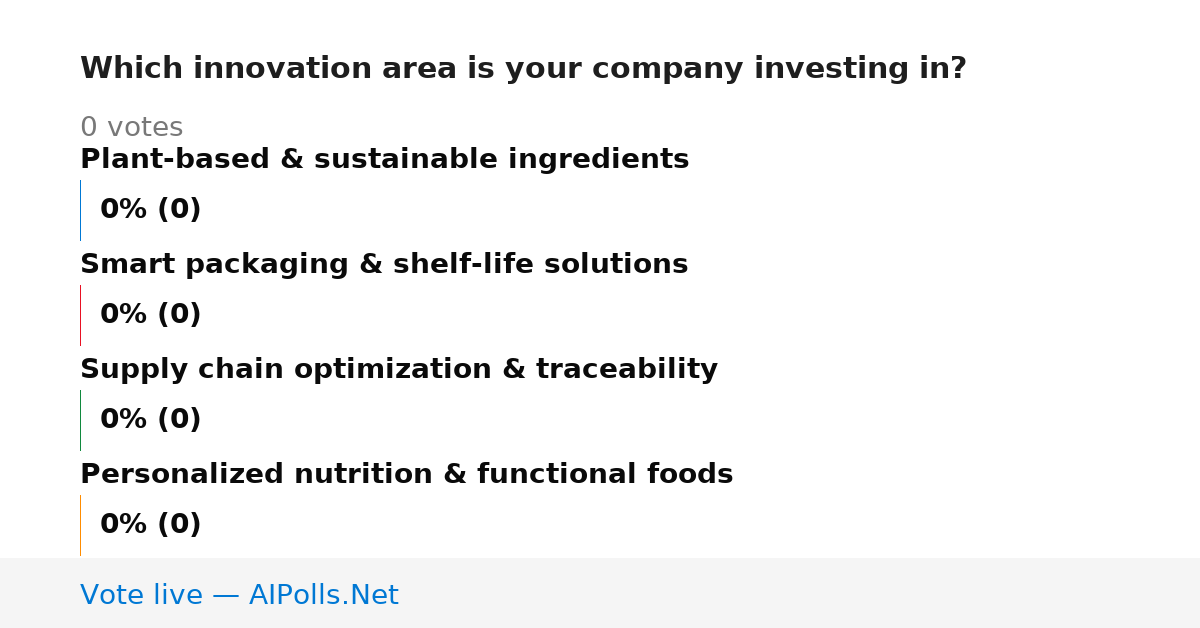1200x628 pixels.
Task: Select Smart packaging & shelf-life solutions option
Action: (x=384, y=265)
